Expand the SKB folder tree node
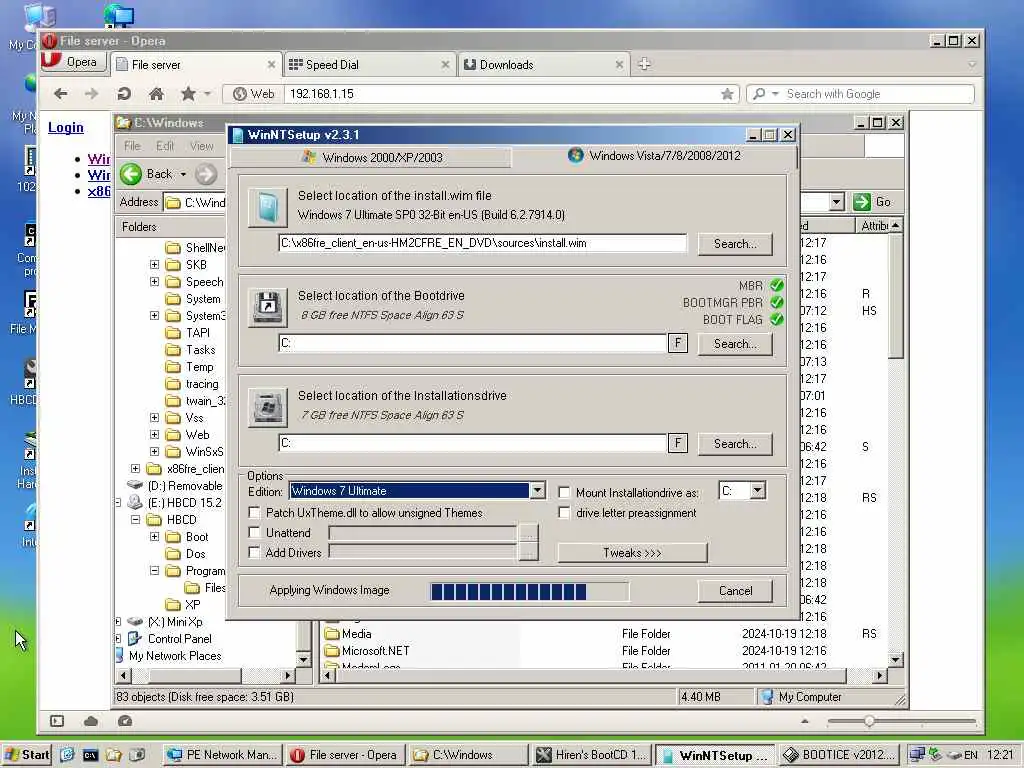This screenshot has height=768, width=1024. [154, 264]
